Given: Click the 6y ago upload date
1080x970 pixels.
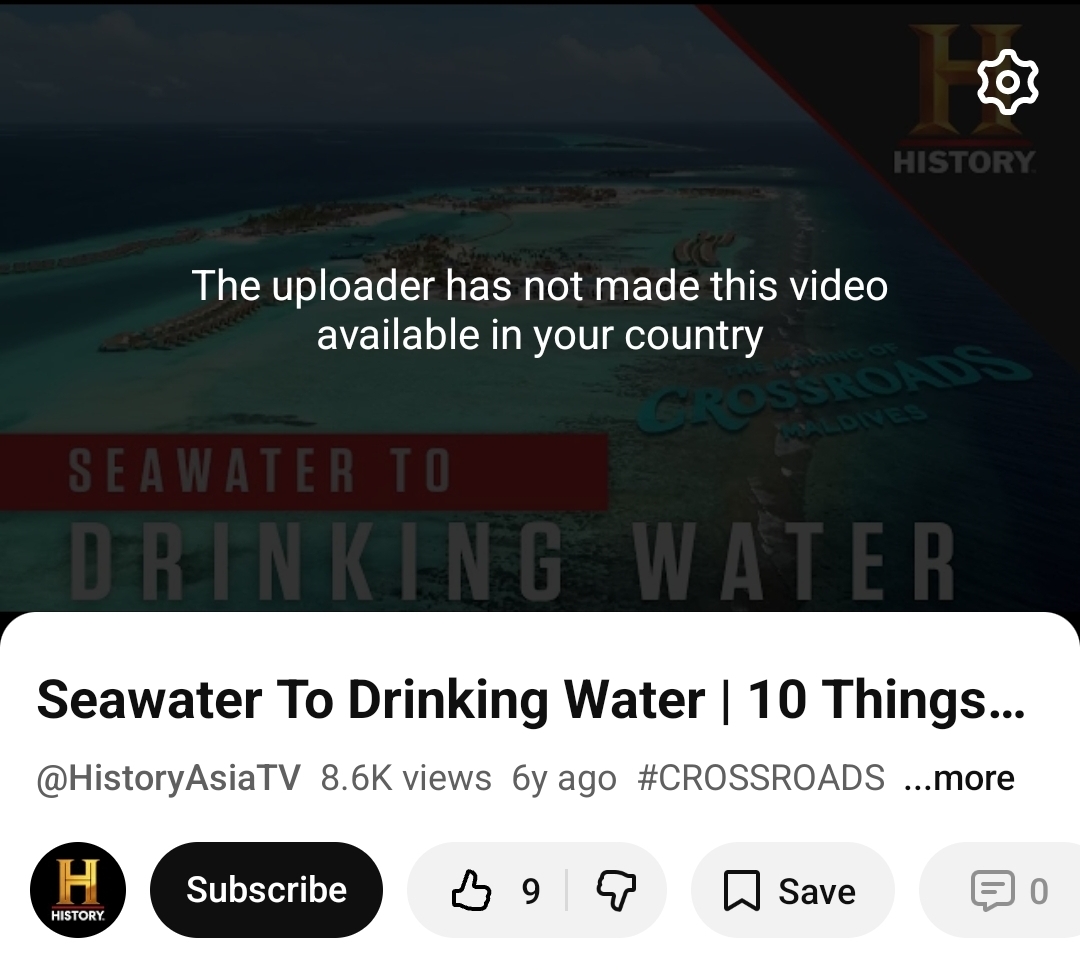Looking at the screenshot, I should click(x=564, y=778).
